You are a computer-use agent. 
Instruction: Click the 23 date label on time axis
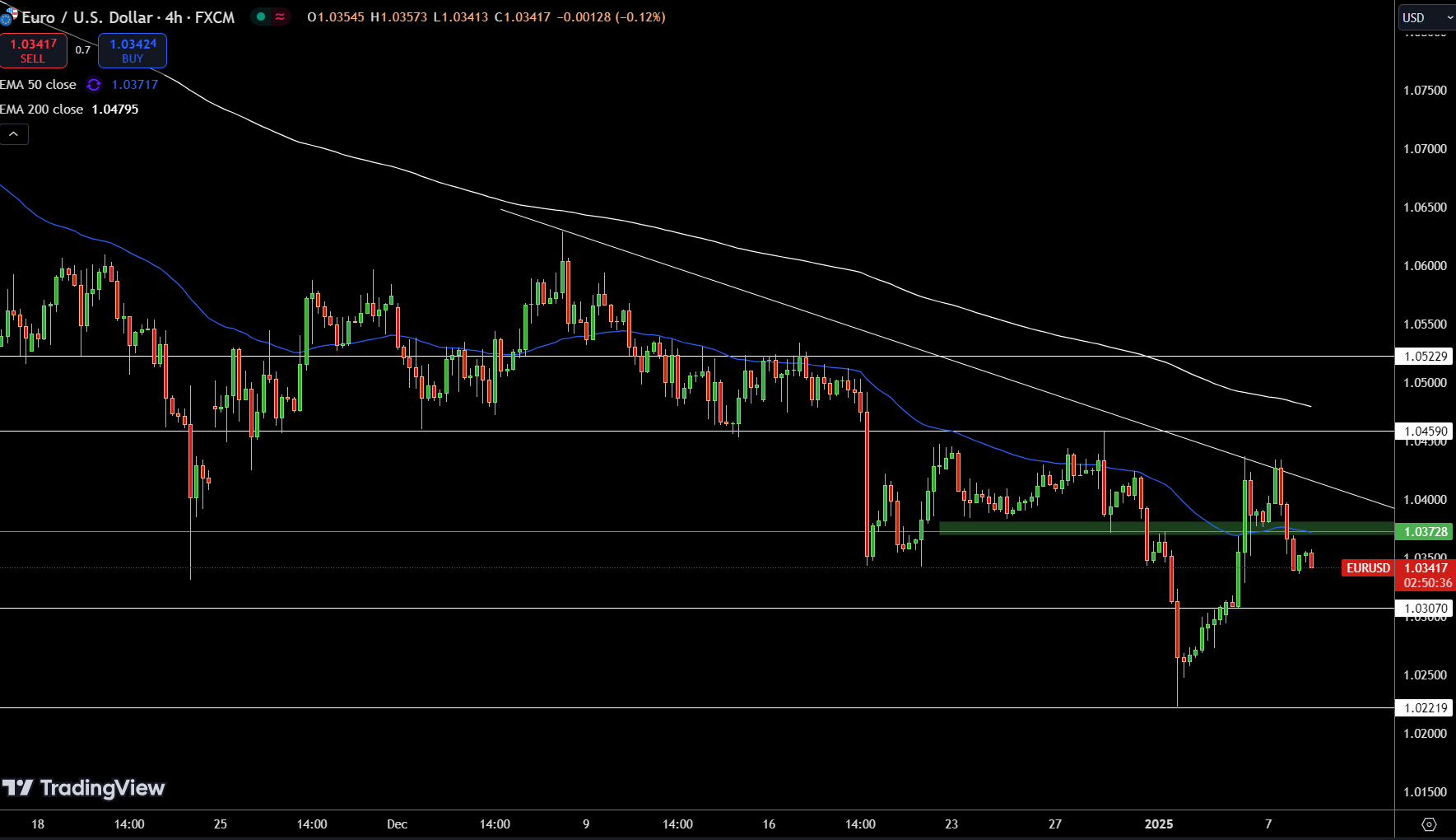coord(951,824)
